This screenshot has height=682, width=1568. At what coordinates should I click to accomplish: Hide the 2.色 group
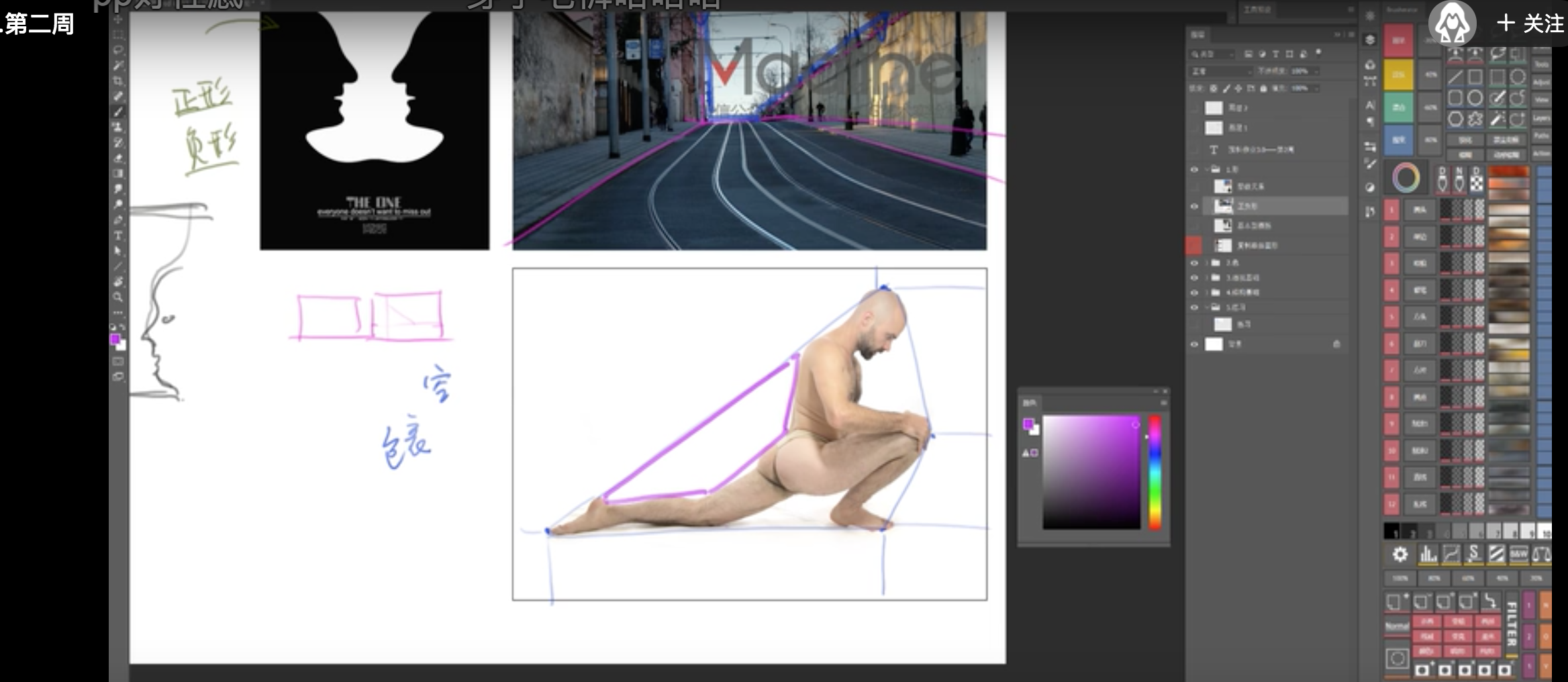[x=1194, y=263]
